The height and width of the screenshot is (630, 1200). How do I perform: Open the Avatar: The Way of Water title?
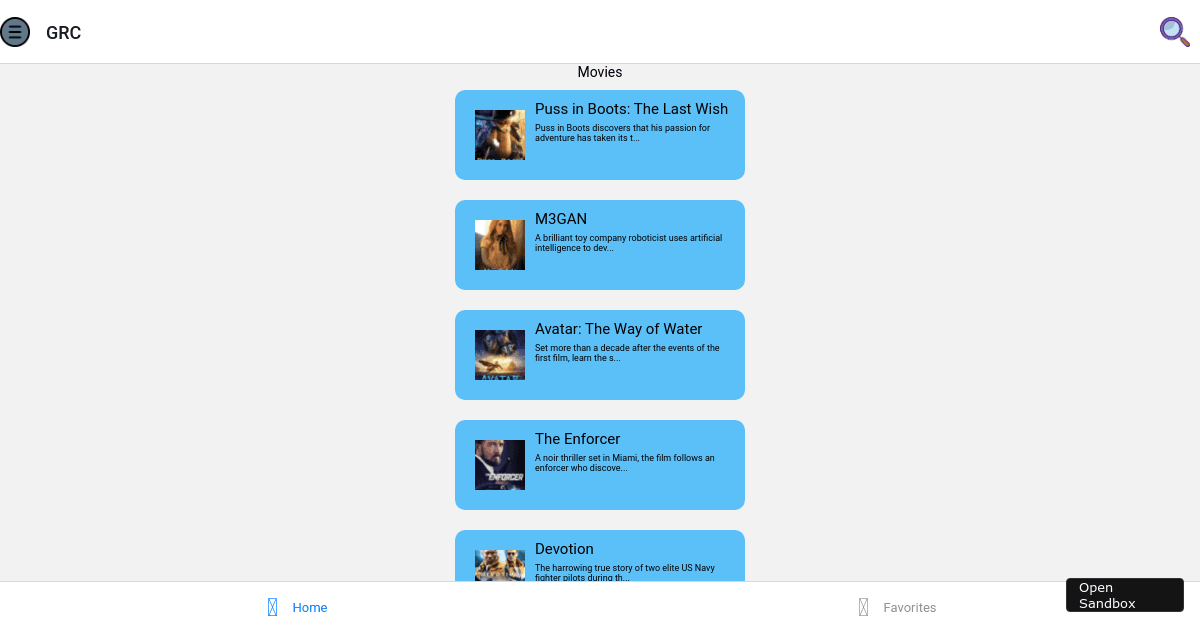pos(618,329)
